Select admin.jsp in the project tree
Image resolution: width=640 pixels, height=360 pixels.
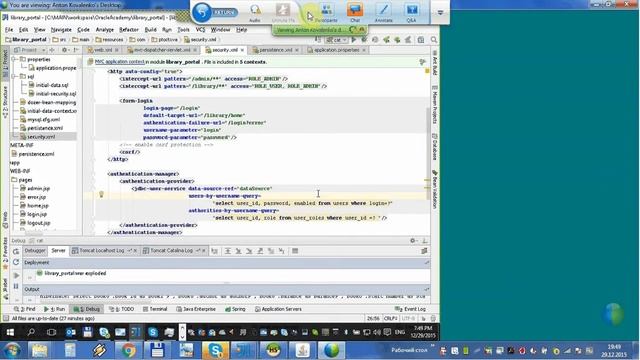[38, 189]
